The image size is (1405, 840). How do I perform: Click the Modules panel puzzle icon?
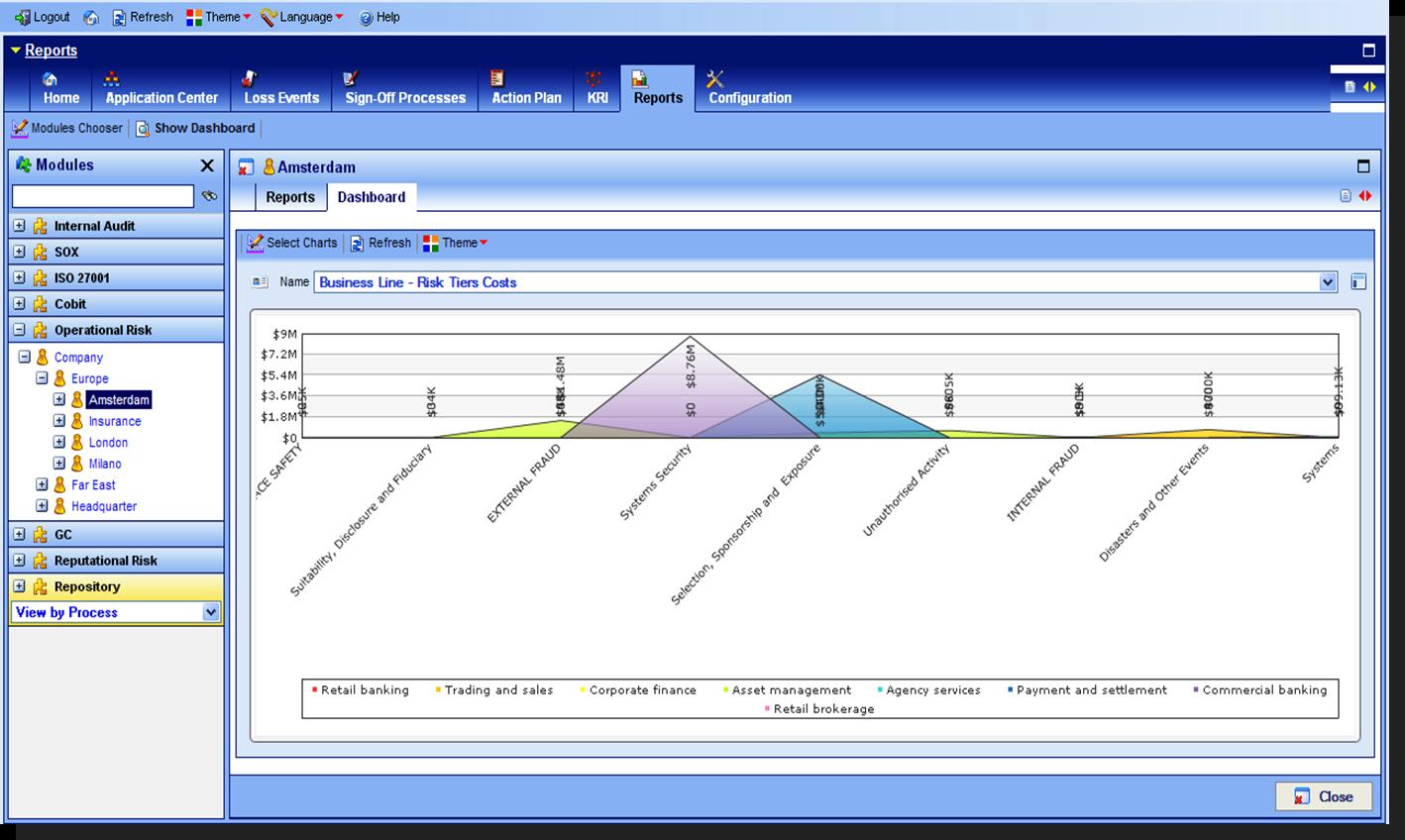click(24, 165)
